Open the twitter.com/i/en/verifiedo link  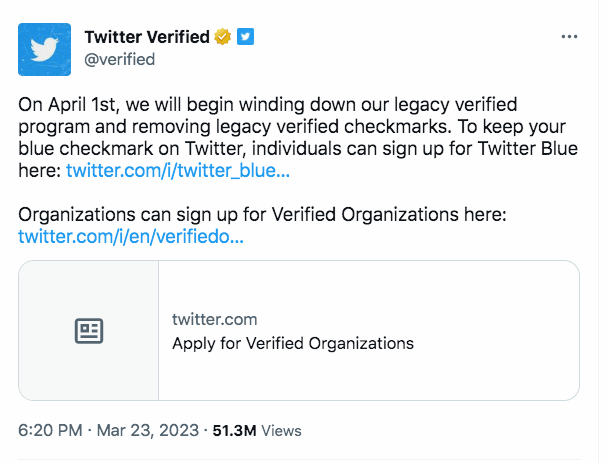point(131,236)
